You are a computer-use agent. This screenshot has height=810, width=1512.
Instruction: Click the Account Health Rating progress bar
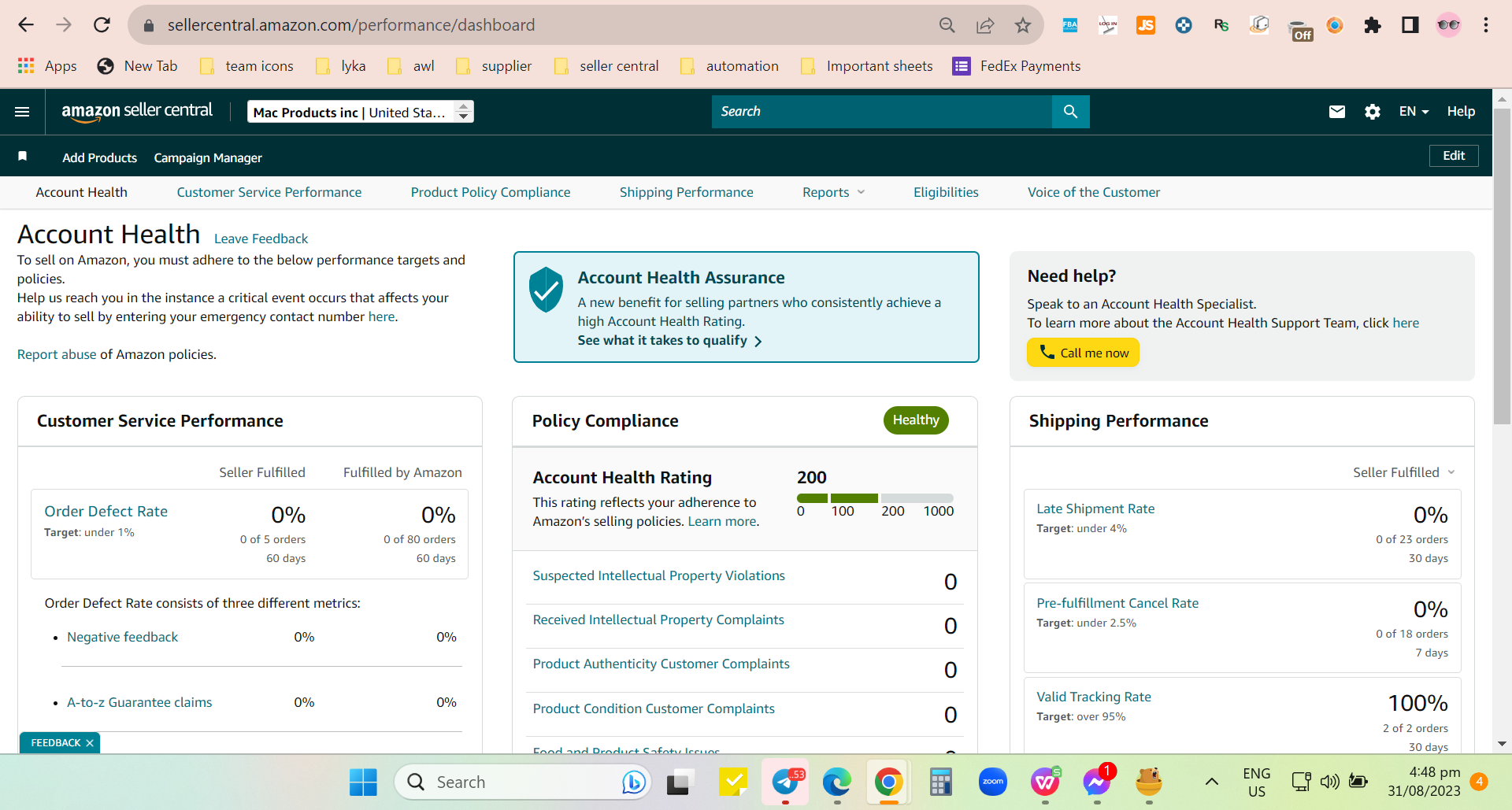[875, 498]
